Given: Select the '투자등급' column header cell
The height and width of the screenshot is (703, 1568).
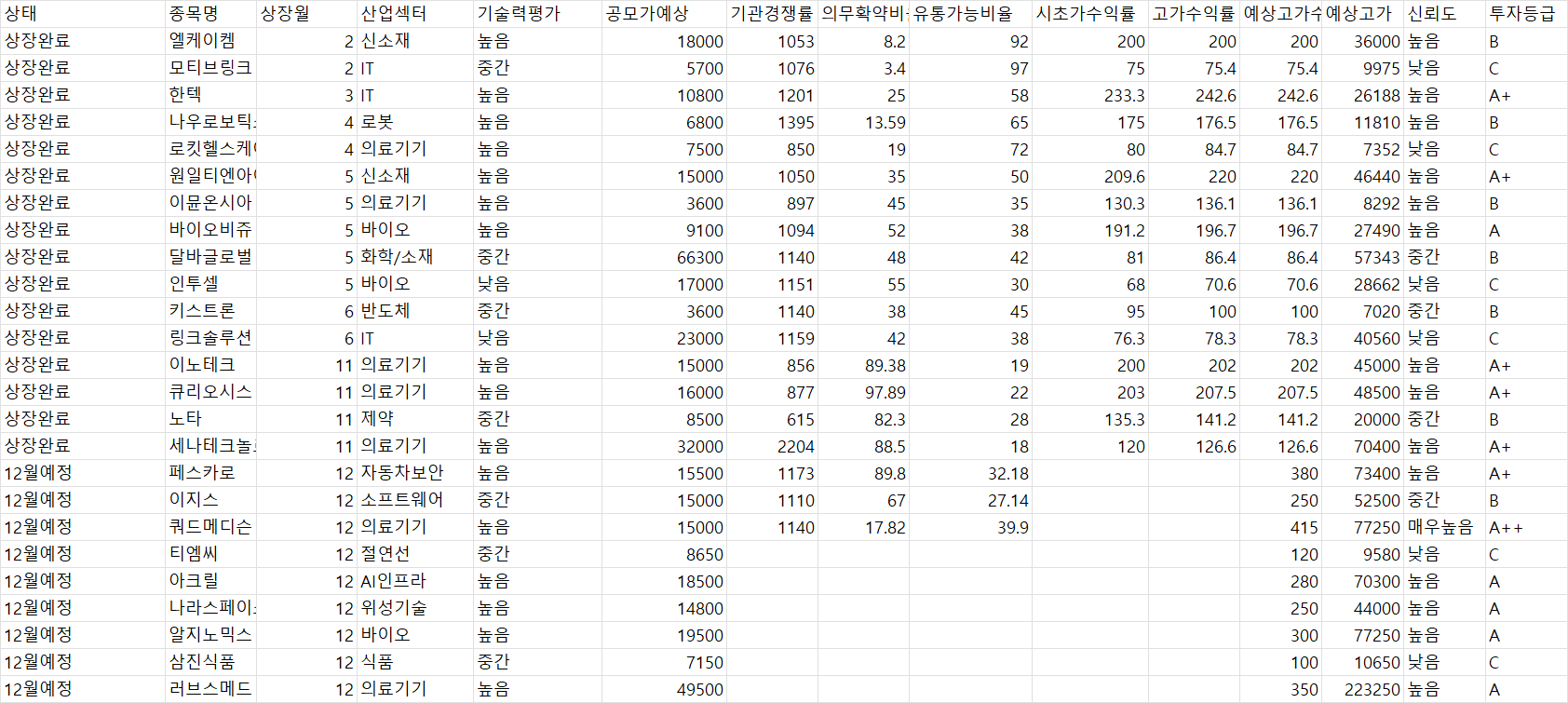Looking at the screenshot, I should click(x=1526, y=14).
